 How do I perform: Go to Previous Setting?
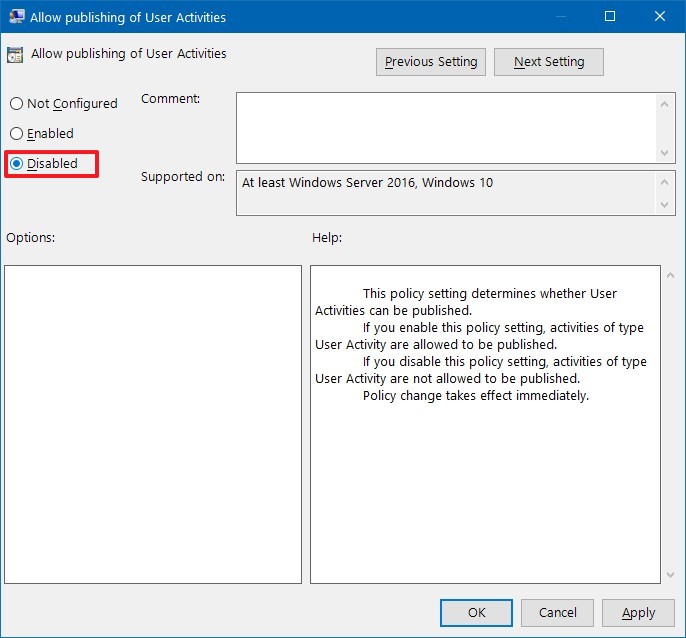pos(430,62)
